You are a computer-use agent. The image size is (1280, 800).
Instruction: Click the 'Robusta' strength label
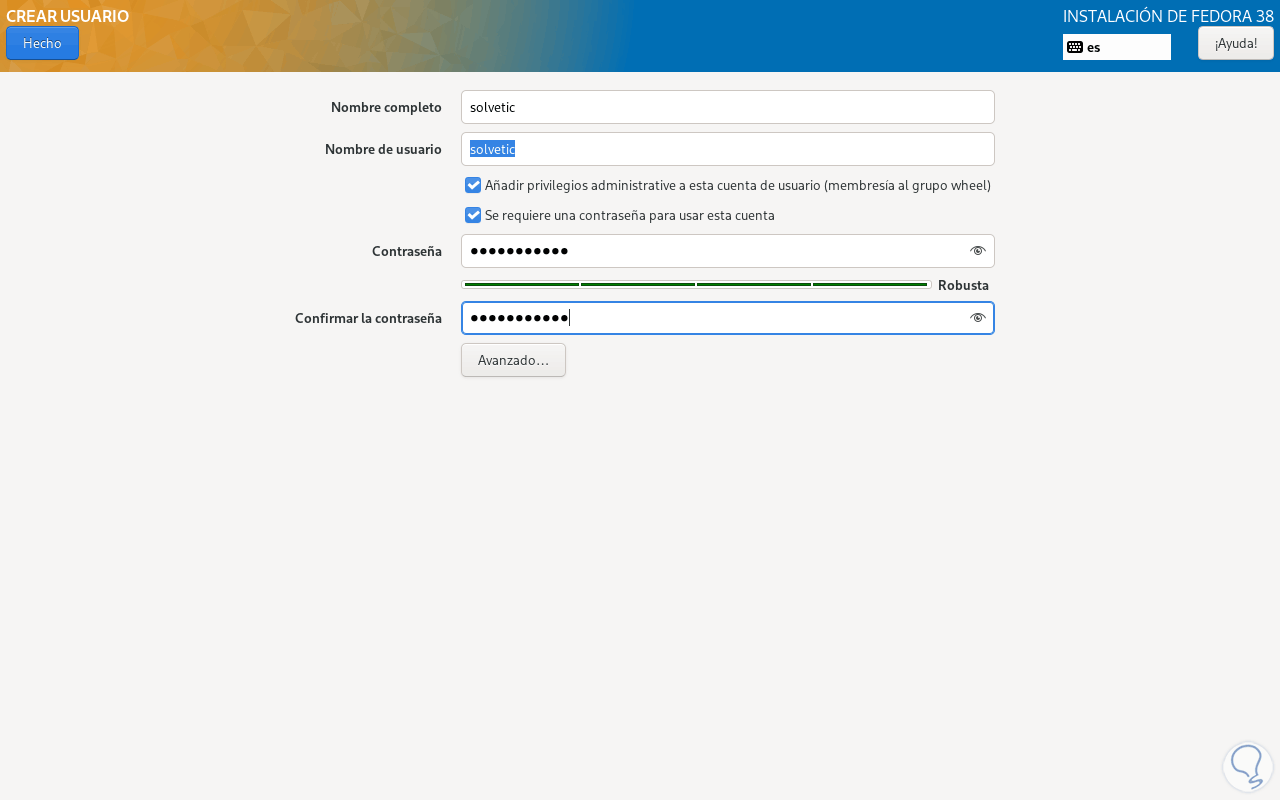click(963, 285)
